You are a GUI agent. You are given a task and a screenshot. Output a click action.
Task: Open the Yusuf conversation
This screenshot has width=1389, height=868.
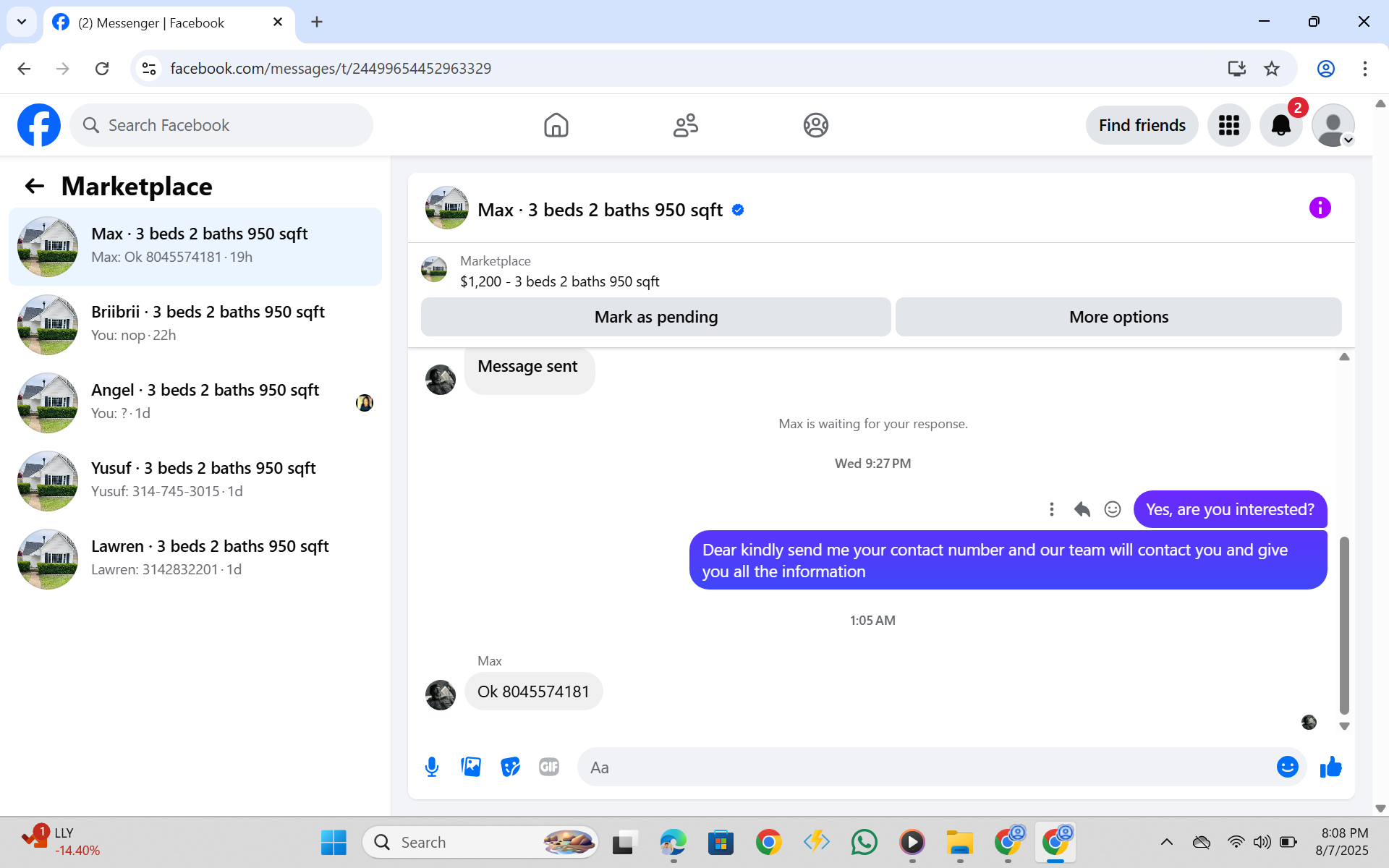click(x=195, y=481)
